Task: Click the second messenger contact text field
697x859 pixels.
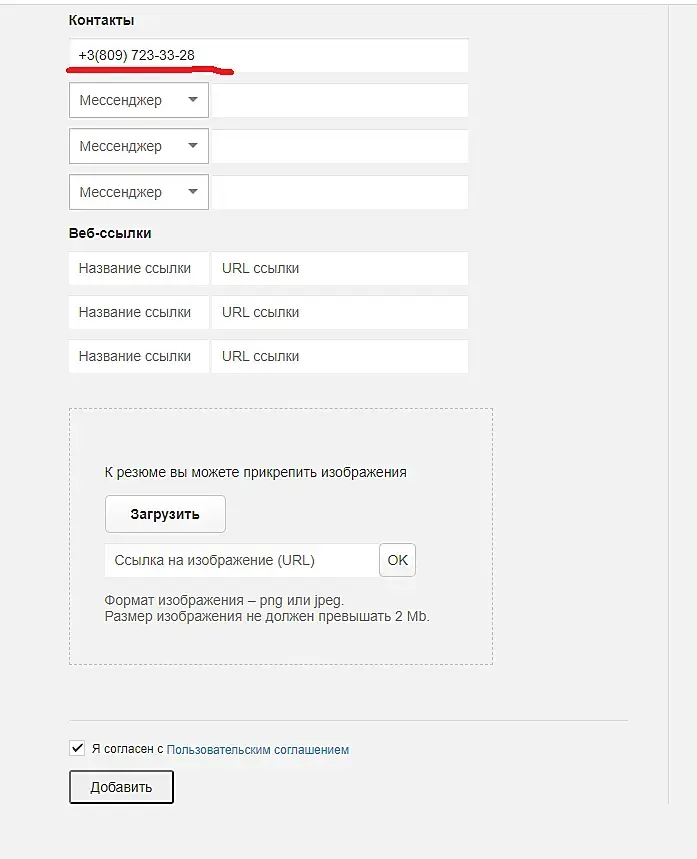Action: pos(339,146)
